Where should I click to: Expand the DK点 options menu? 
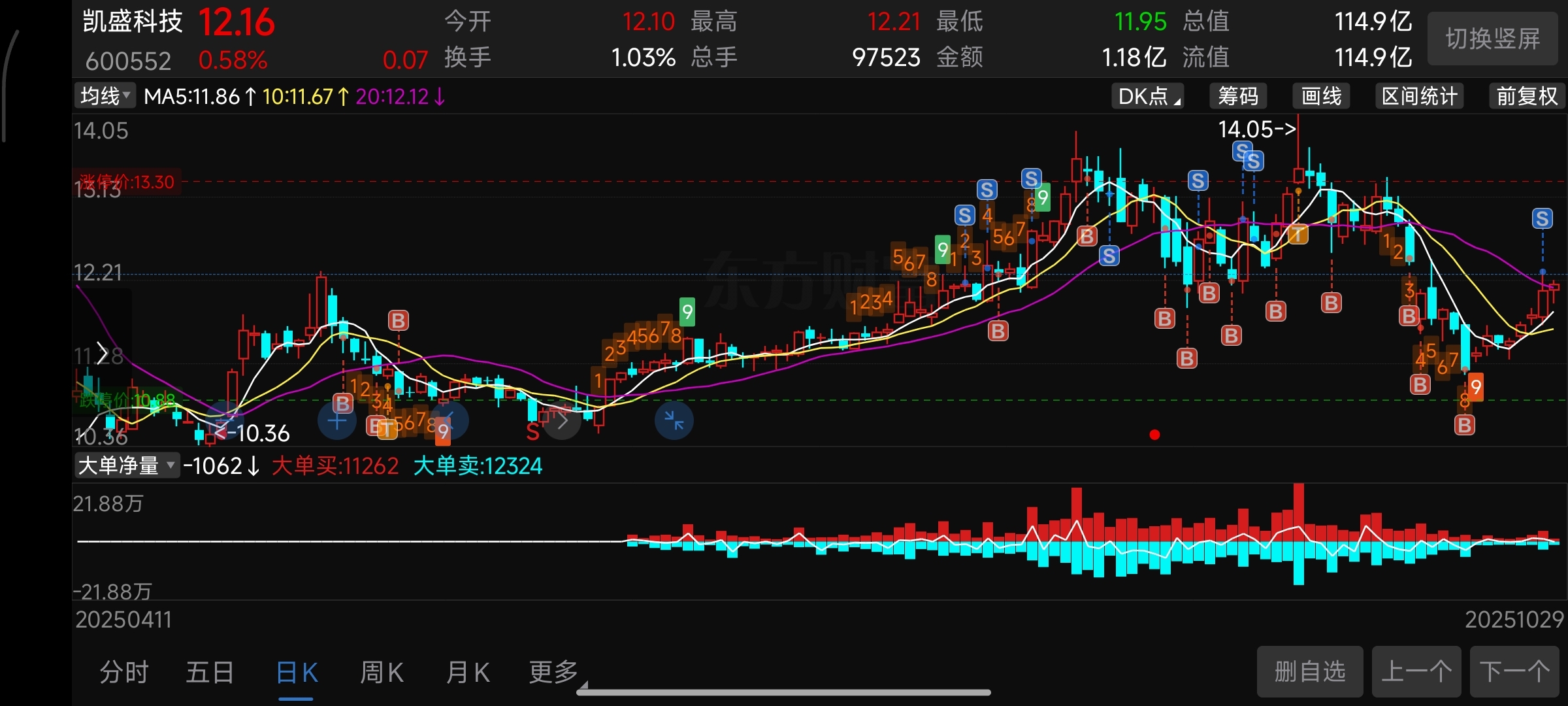tap(1149, 97)
